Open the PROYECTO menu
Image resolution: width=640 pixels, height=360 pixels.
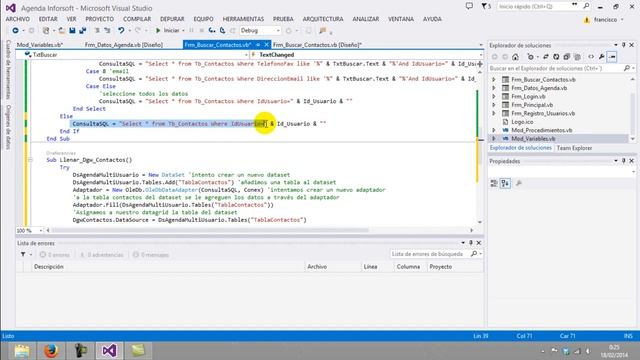click(x=100, y=19)
